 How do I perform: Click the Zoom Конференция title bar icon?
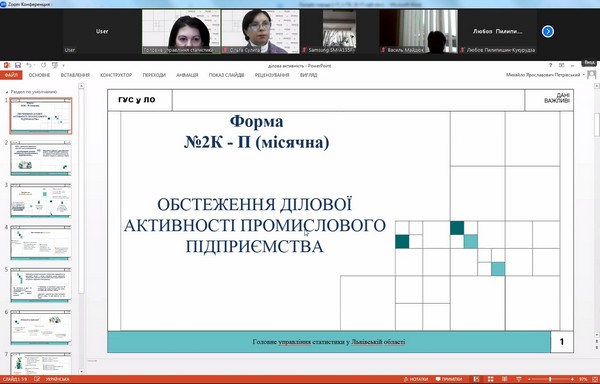click(x=3, y=4)
